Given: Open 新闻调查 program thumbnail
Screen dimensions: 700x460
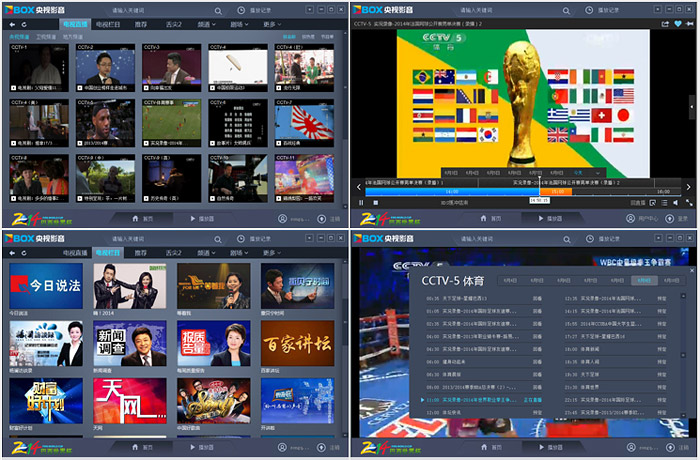Looking at the screenshot, I should coord(130,343).
